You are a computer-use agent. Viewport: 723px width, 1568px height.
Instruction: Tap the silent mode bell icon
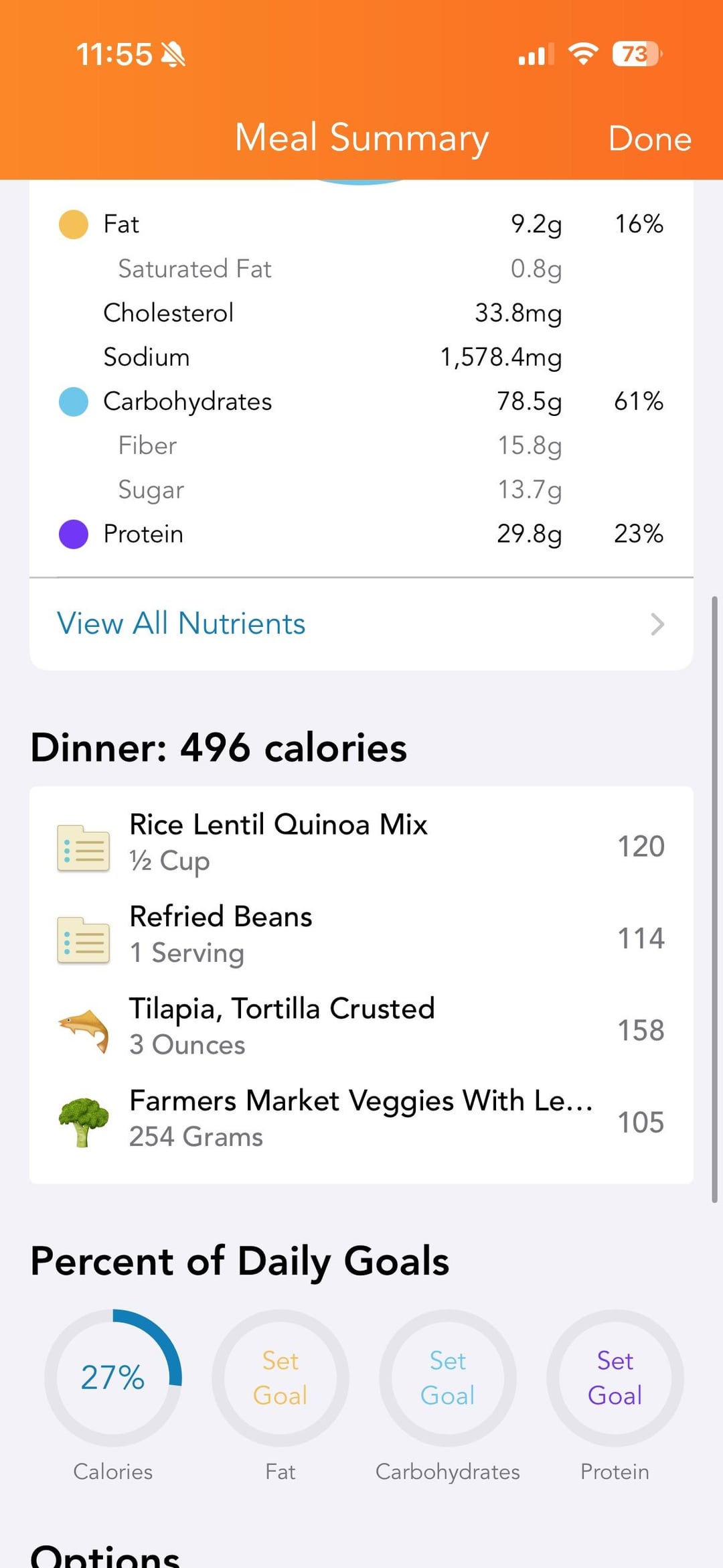(x=173, y=54)
